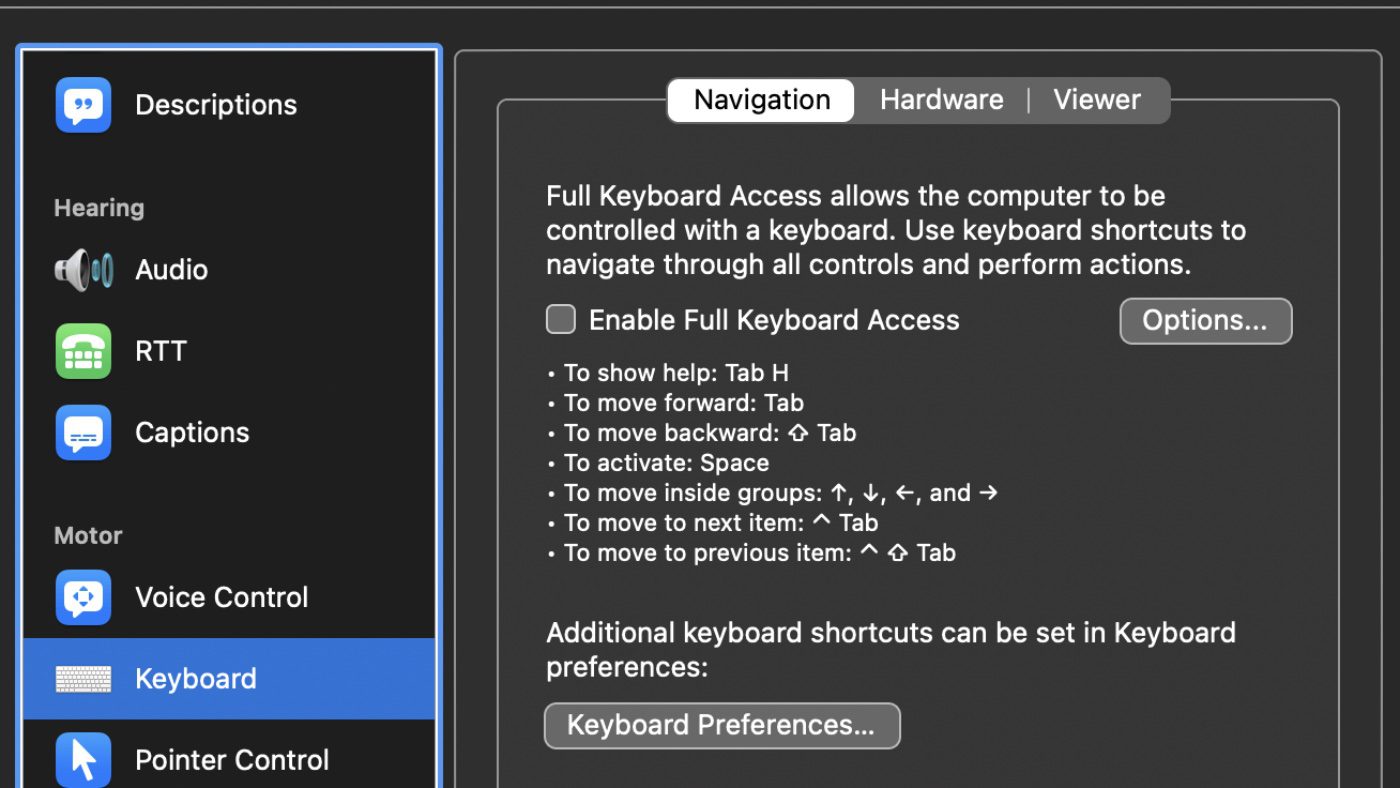Select the Captions label in the sidebar
Viewport: 1400px width, 788px height.
(192, 433)
